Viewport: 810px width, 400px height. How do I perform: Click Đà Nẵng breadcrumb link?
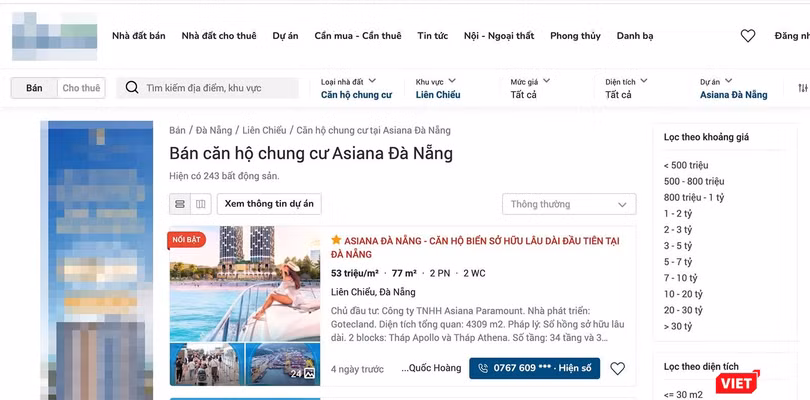click(214, 130)
